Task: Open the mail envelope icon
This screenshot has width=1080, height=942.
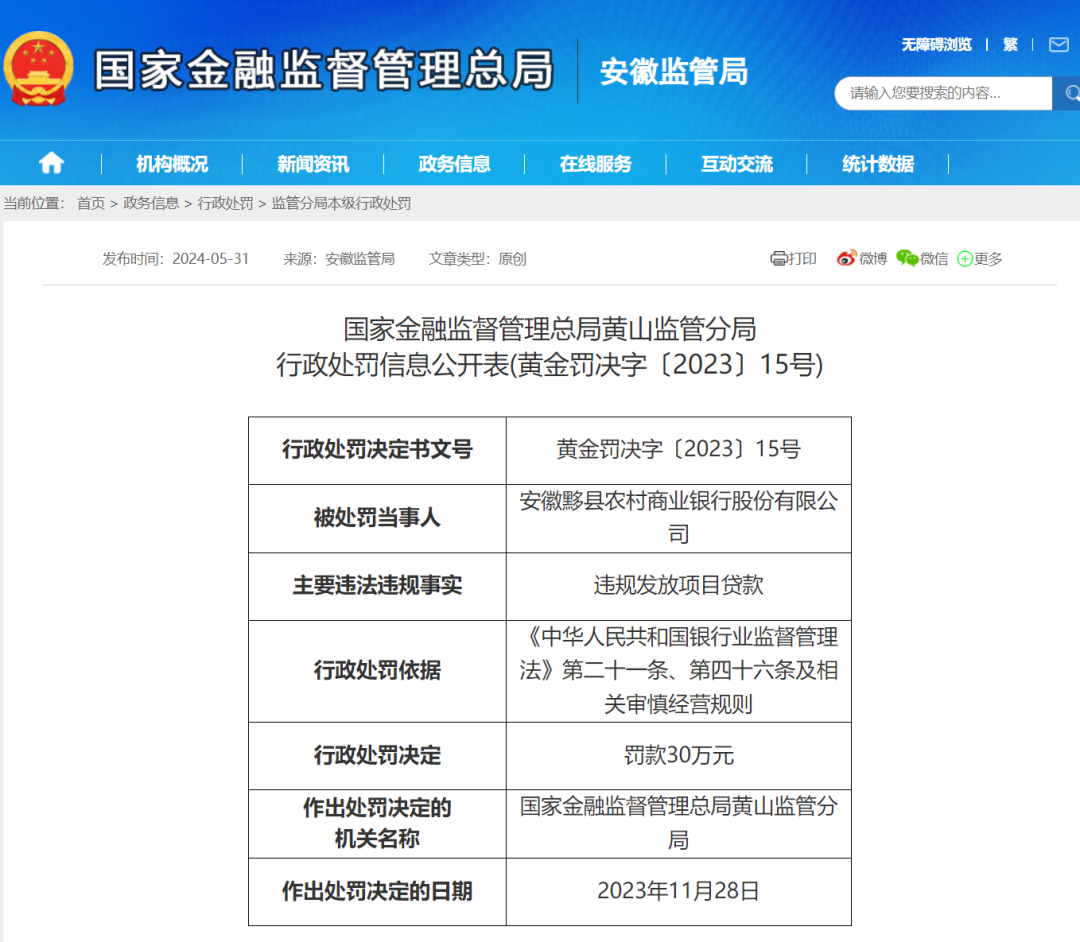Action: click(1058, 45)
